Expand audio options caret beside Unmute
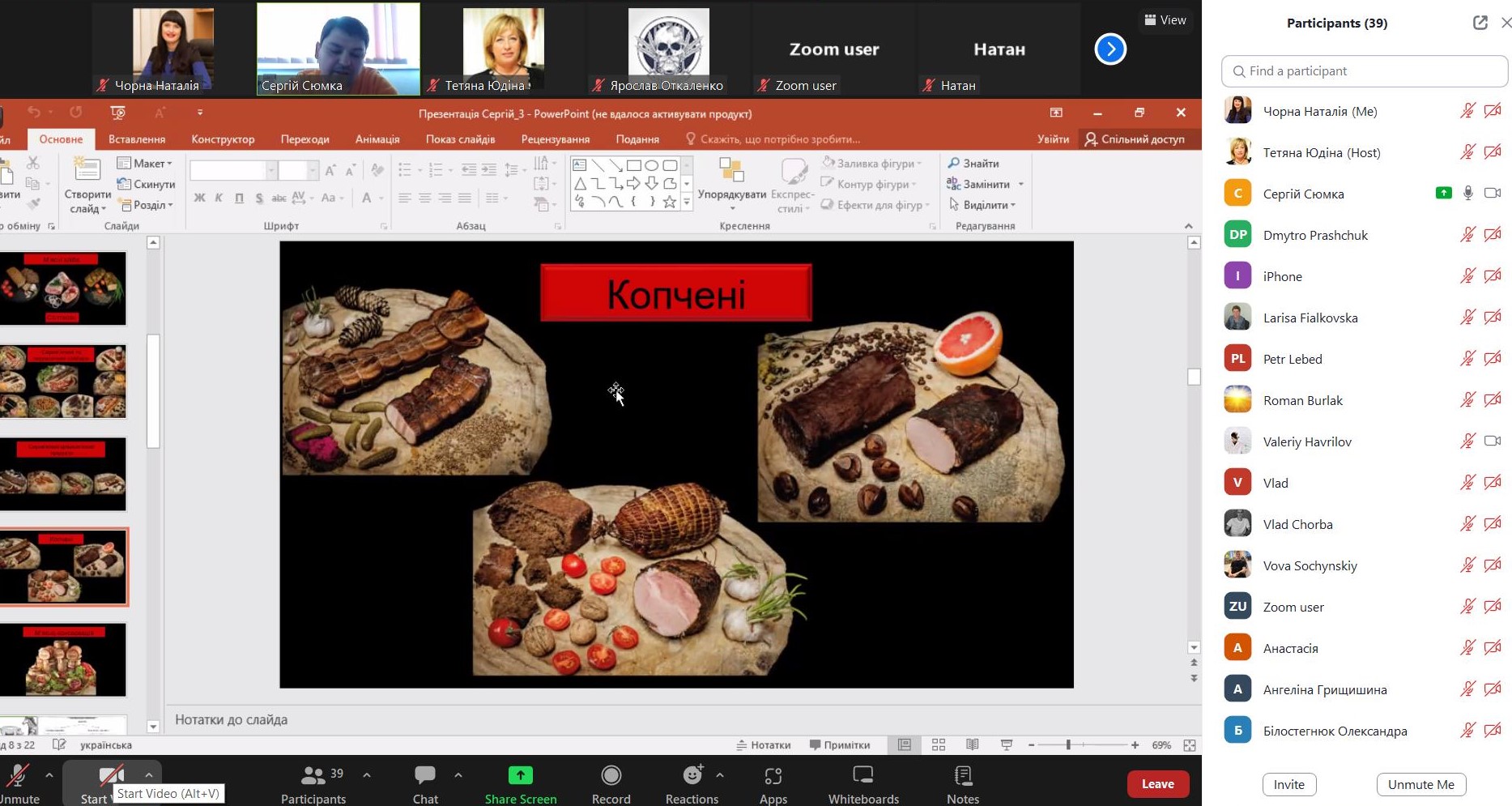Image resolution: width=1512 pixels, height=806 pixels. point(49,775)
